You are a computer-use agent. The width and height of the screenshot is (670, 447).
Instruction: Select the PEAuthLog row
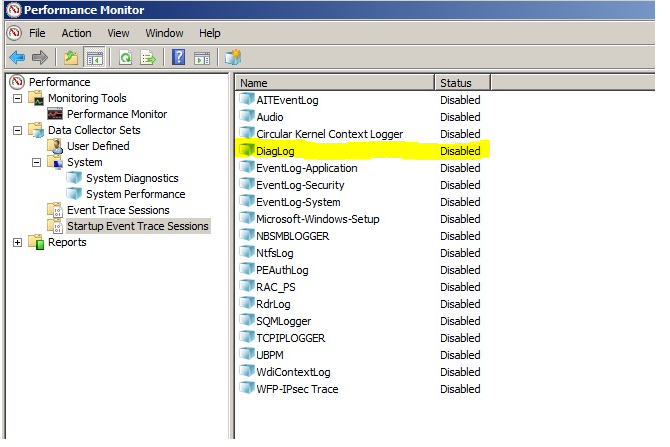pyautogui.click(x=363, y=270)
